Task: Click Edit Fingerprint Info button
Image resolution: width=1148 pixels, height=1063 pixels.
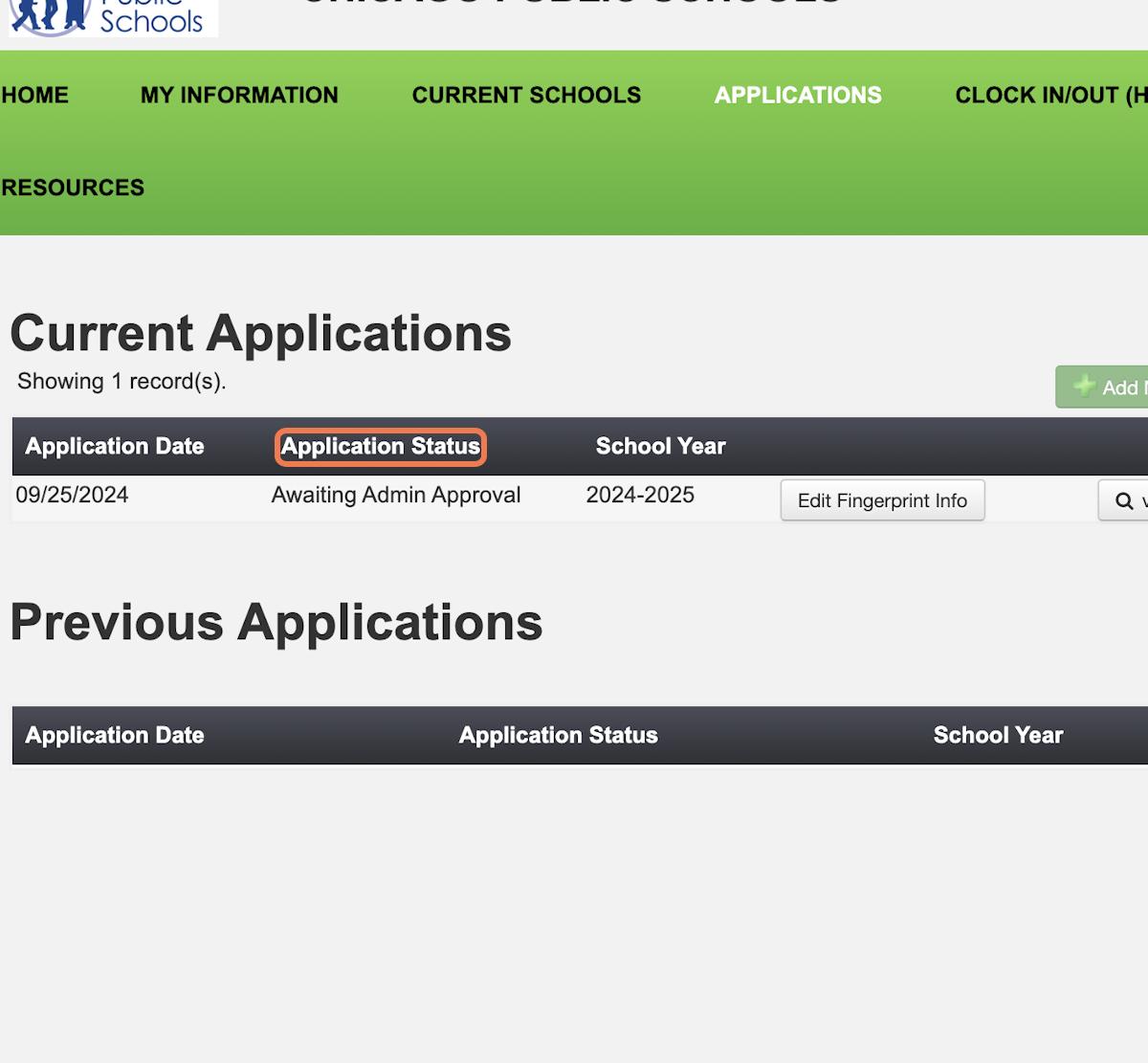Action: pyautogui.click(x=882, y=500)
